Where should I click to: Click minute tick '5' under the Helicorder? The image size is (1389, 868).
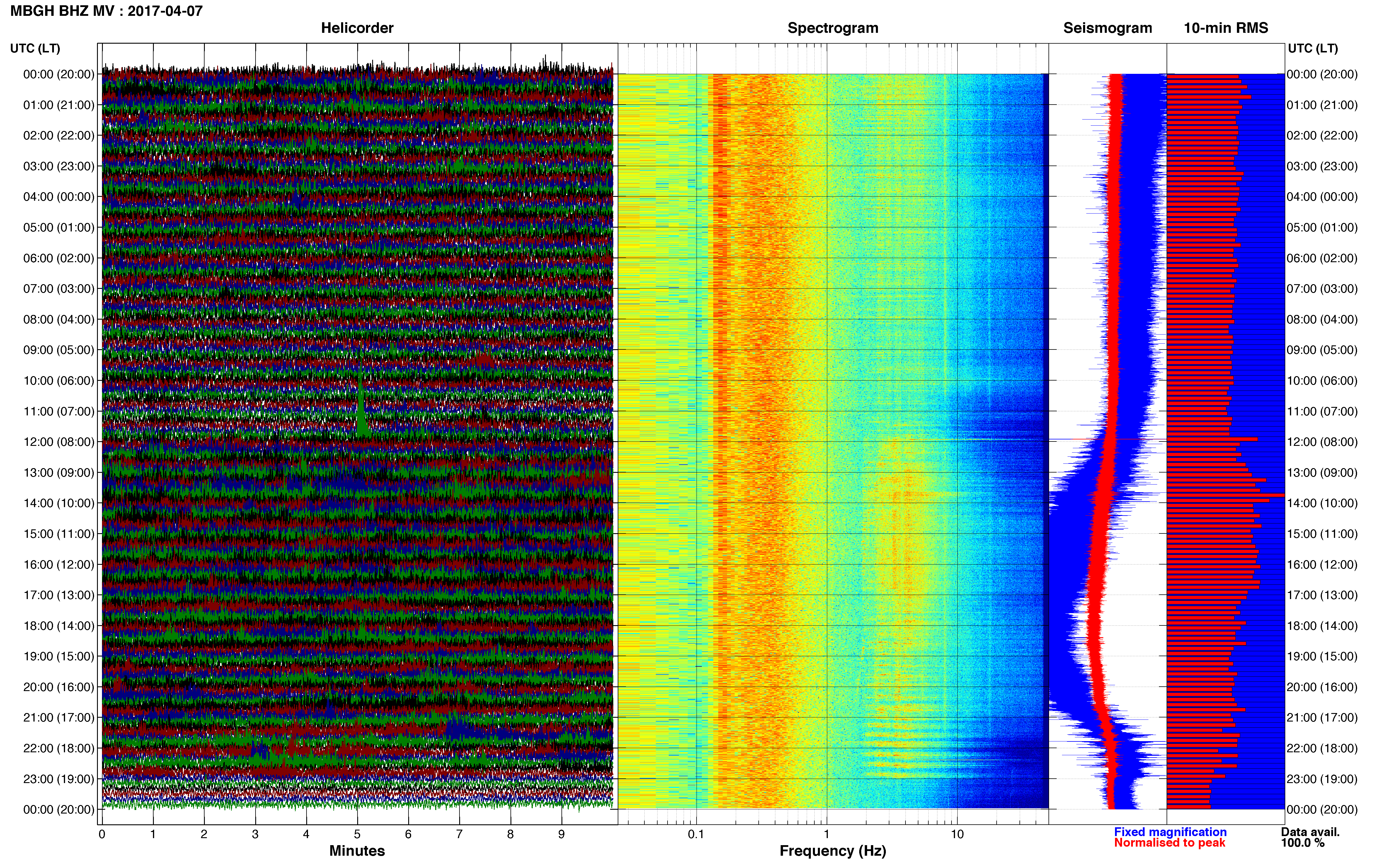357,834
